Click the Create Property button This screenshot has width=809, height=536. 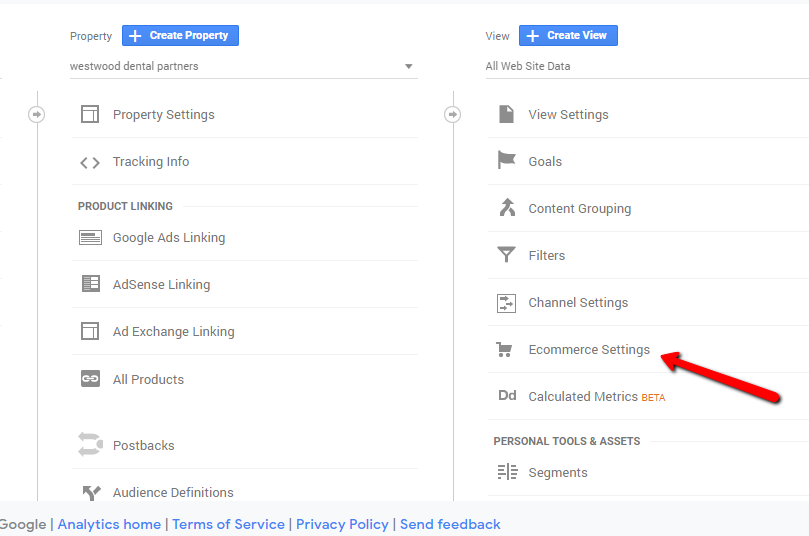tap(180, 36)
